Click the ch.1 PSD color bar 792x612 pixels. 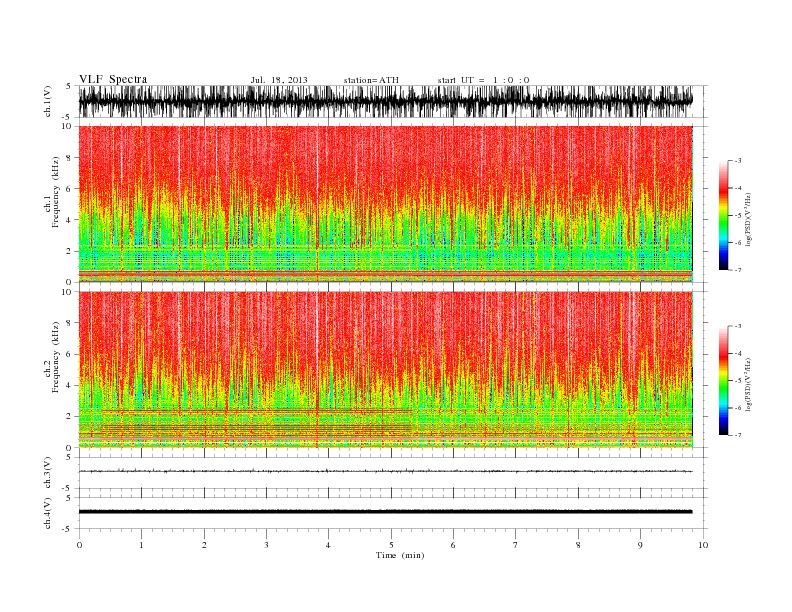(723, 215)
